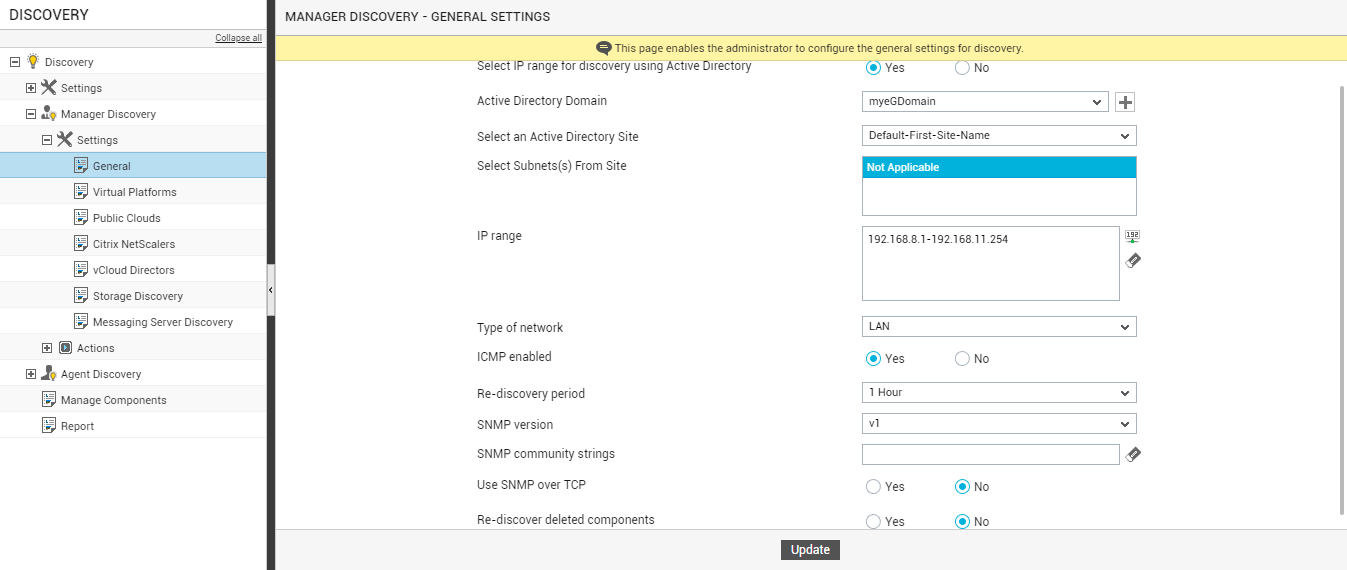This screenshot has width=1347, height=570.
Task: Click the sidebar collapse handle arrow
Action: coord(271,290)
